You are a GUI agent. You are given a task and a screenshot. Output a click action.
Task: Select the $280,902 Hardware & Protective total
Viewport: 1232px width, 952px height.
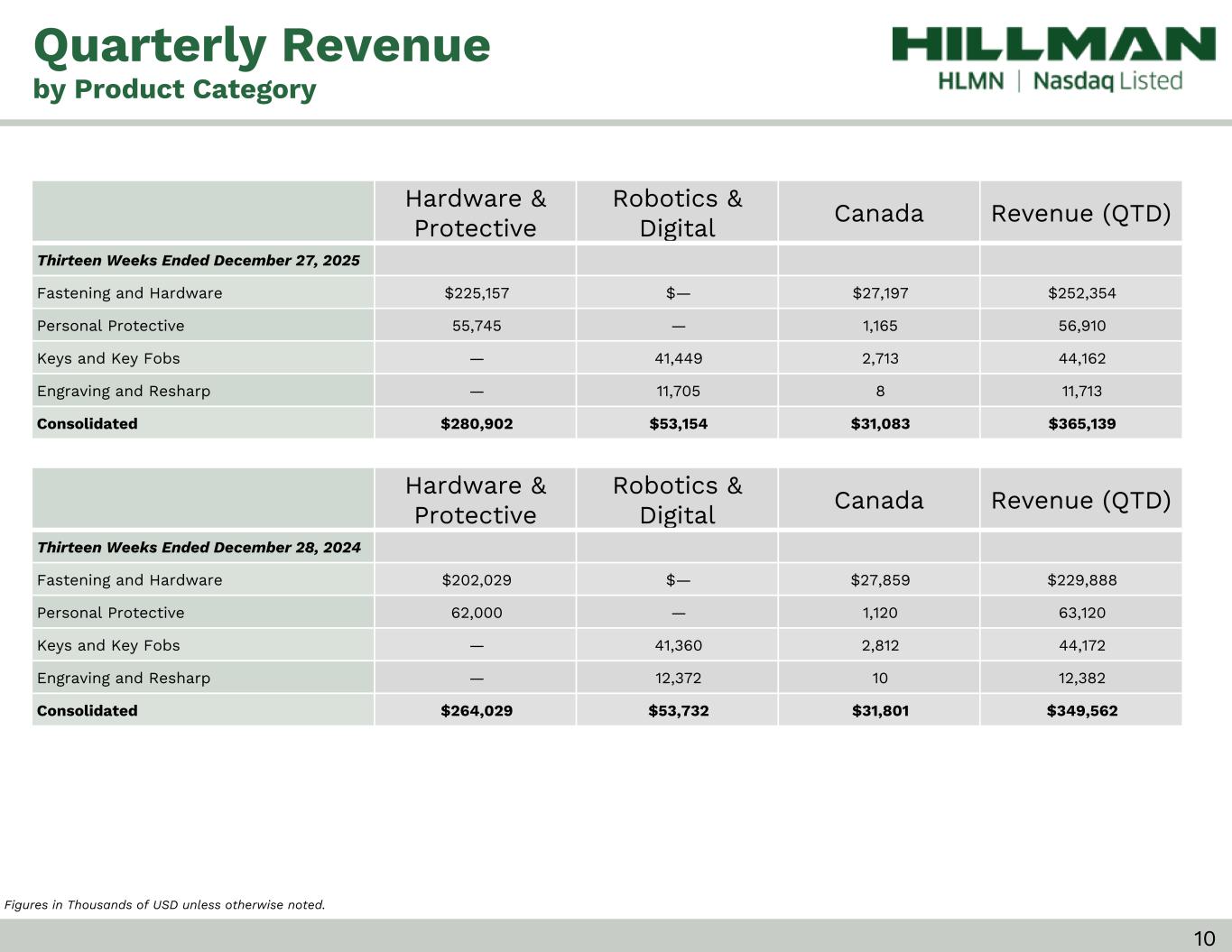pyautogui.click(x=477, y=424)
